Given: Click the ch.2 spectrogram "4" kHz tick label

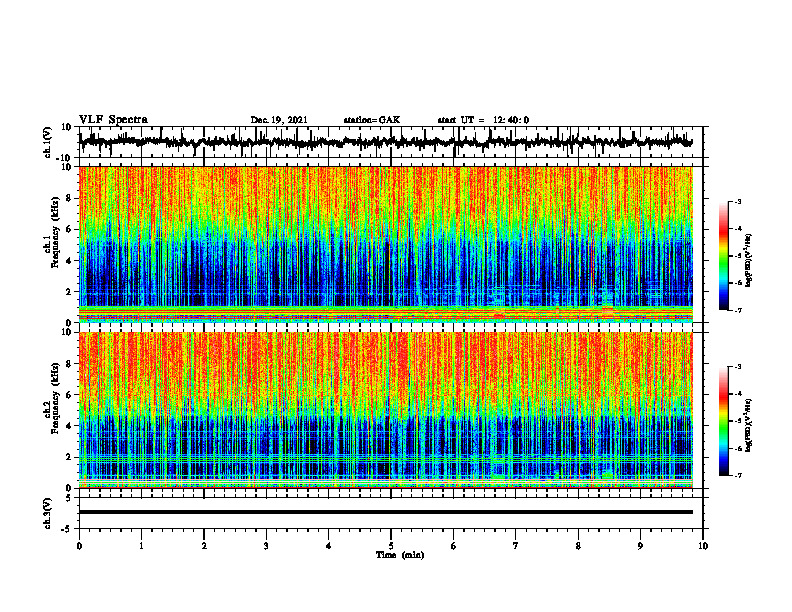Looking at the screenshot, I should click(69, 426).
